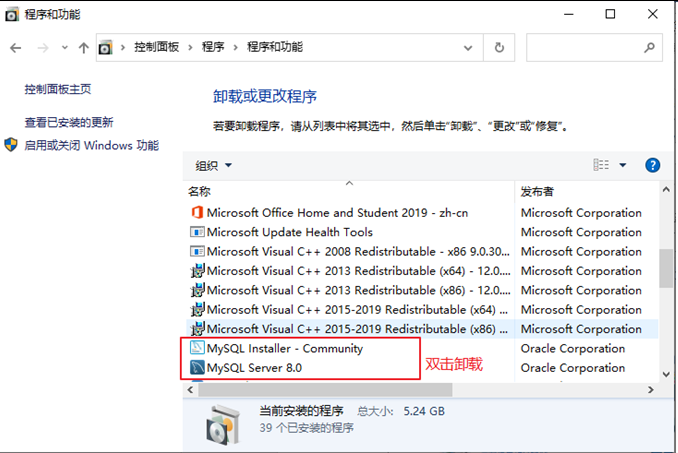Open the 组织 dropdown menu
The image size is (678, 453).
pos(214,166)
